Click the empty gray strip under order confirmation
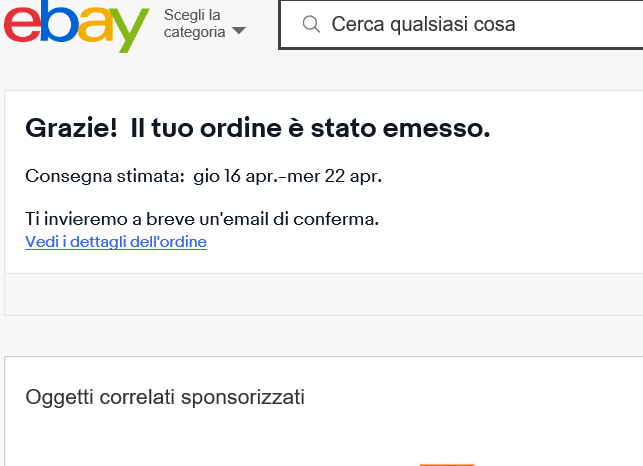Viewport: 643px width, 466px height. (x=324, y=295)
